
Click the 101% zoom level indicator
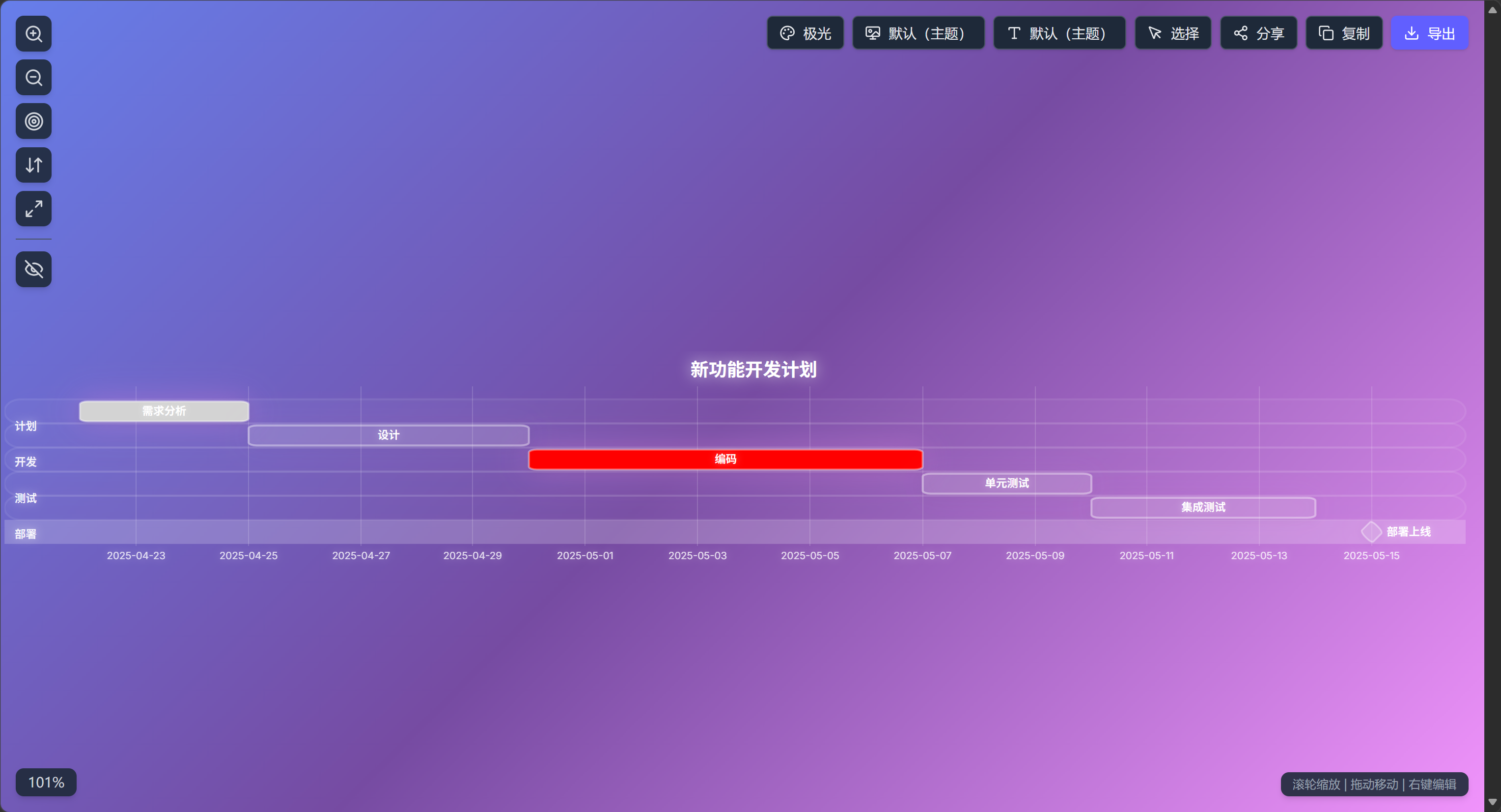46,782
